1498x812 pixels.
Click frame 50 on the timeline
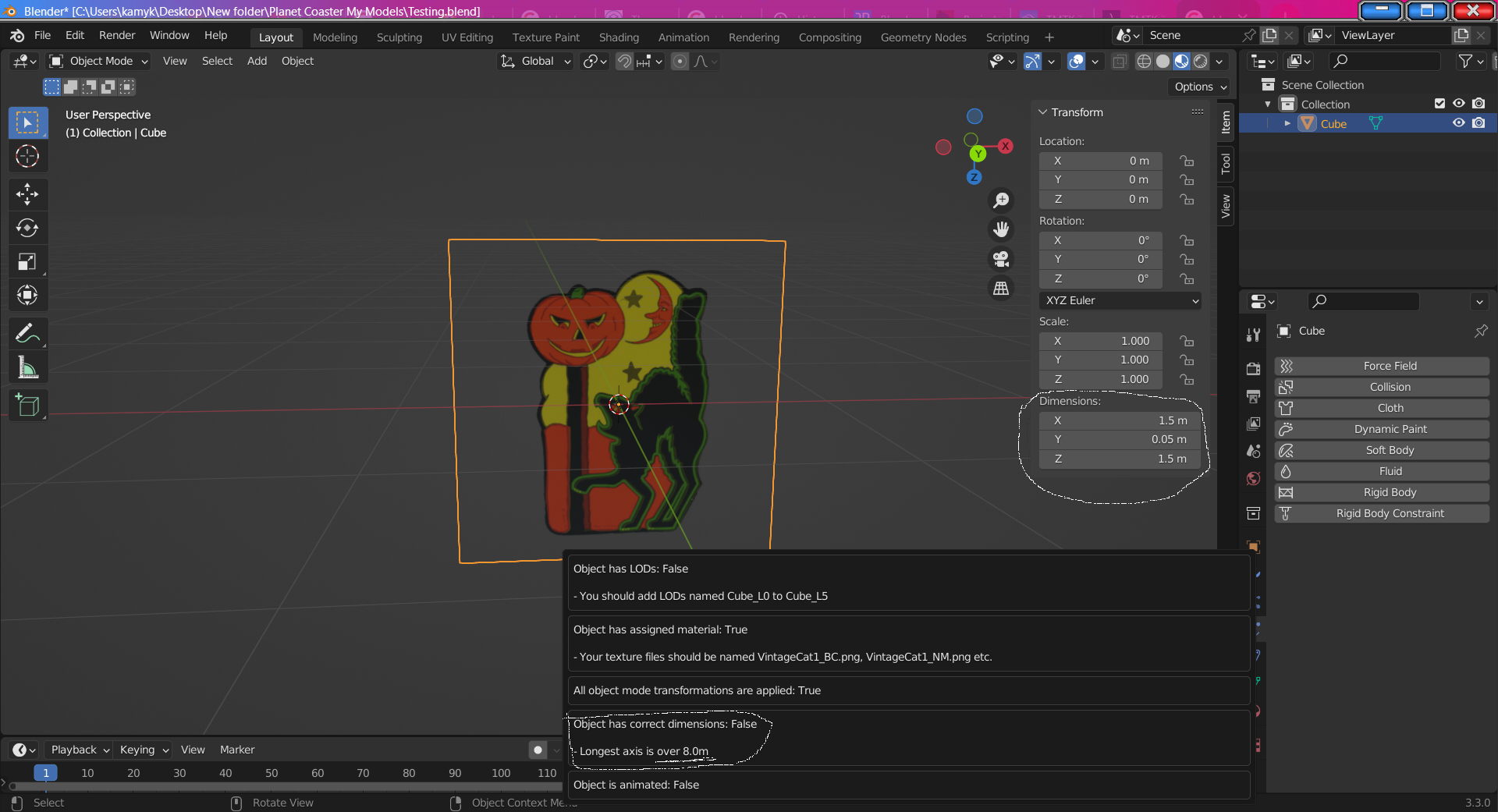click(272, 773)
